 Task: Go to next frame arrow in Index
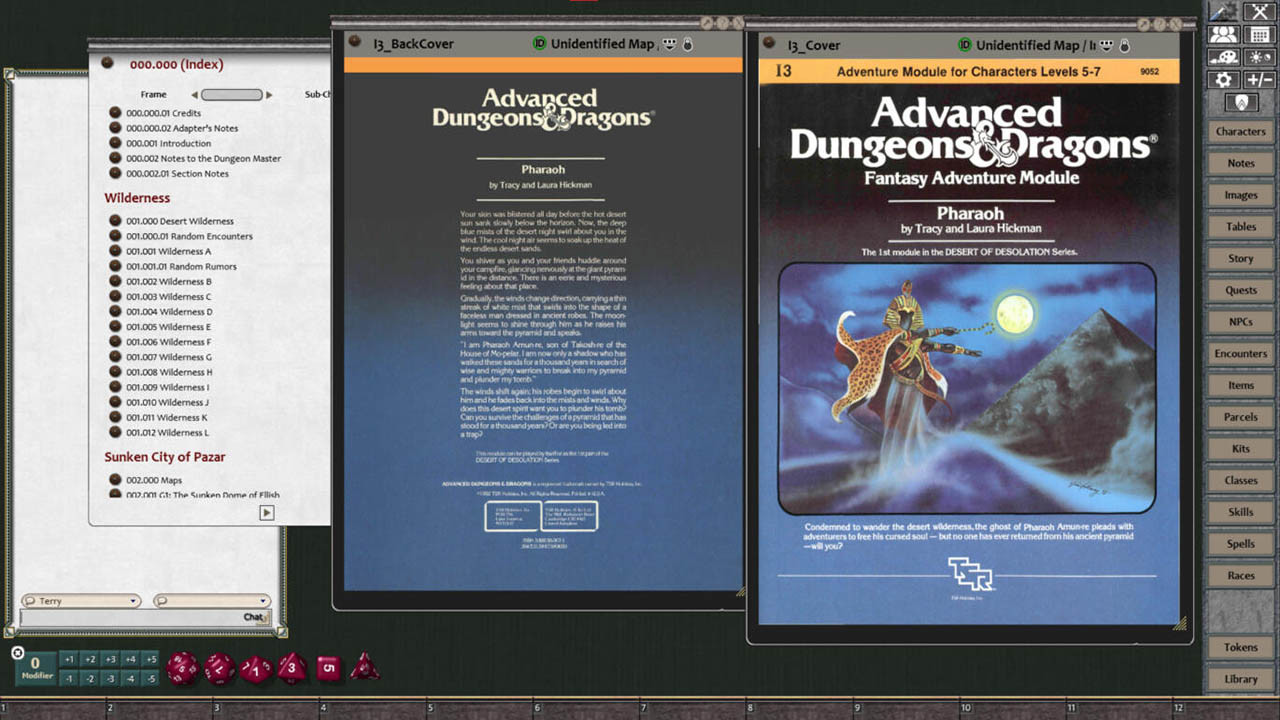point(269,95)
